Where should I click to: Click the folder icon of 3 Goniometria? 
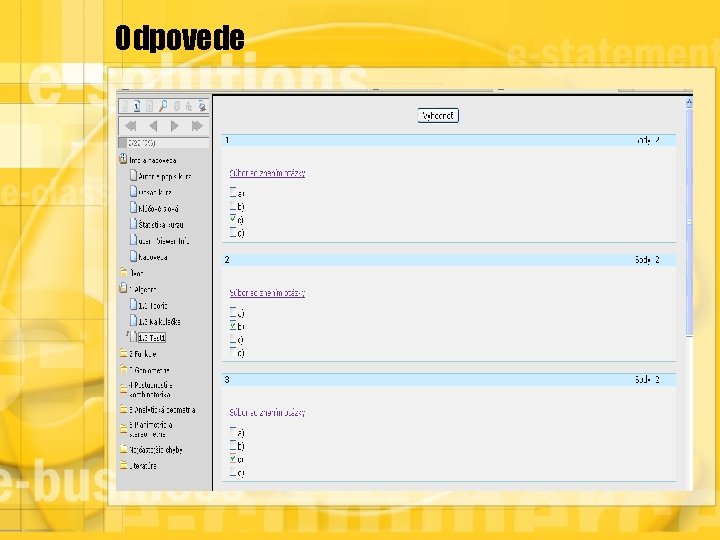[x=124, y=369]
